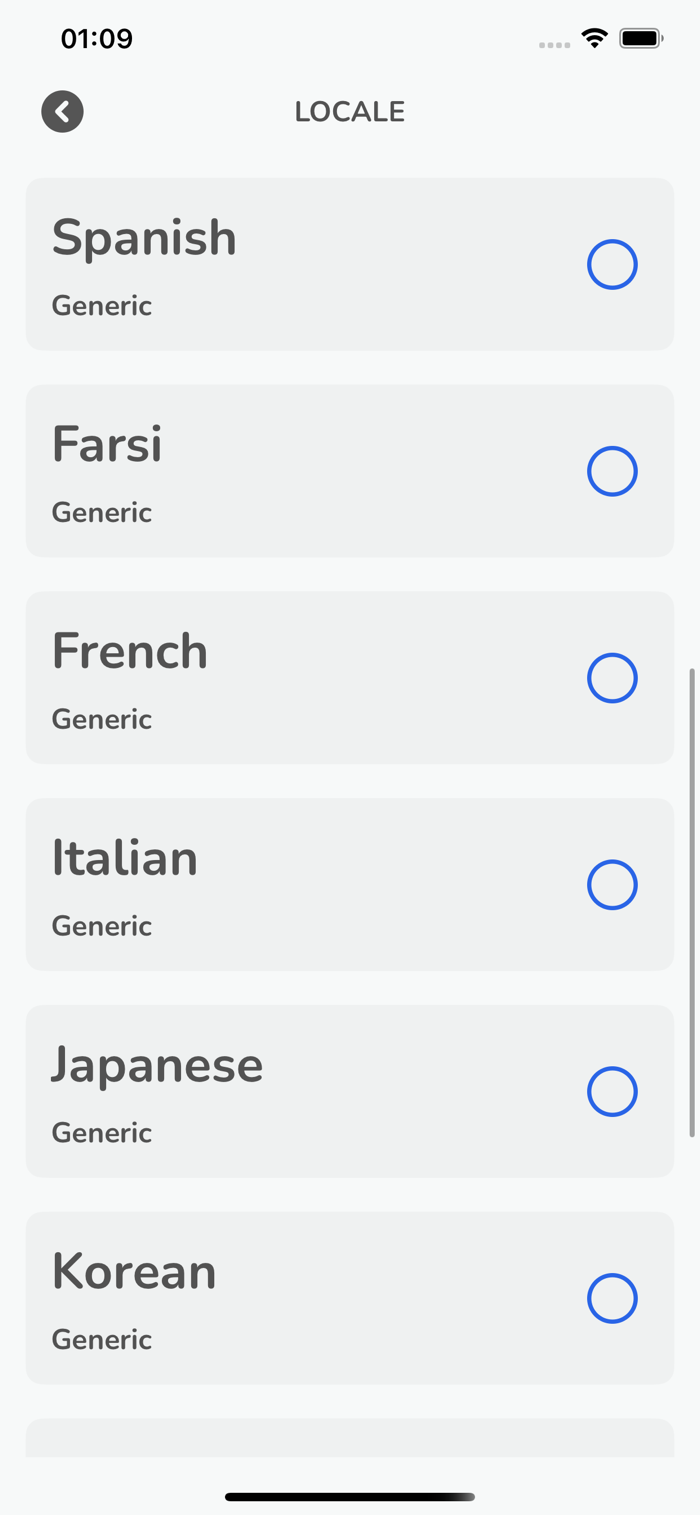Tap the Korean language title
This screenshot has height=1515, width=700.
[134, 1272]
